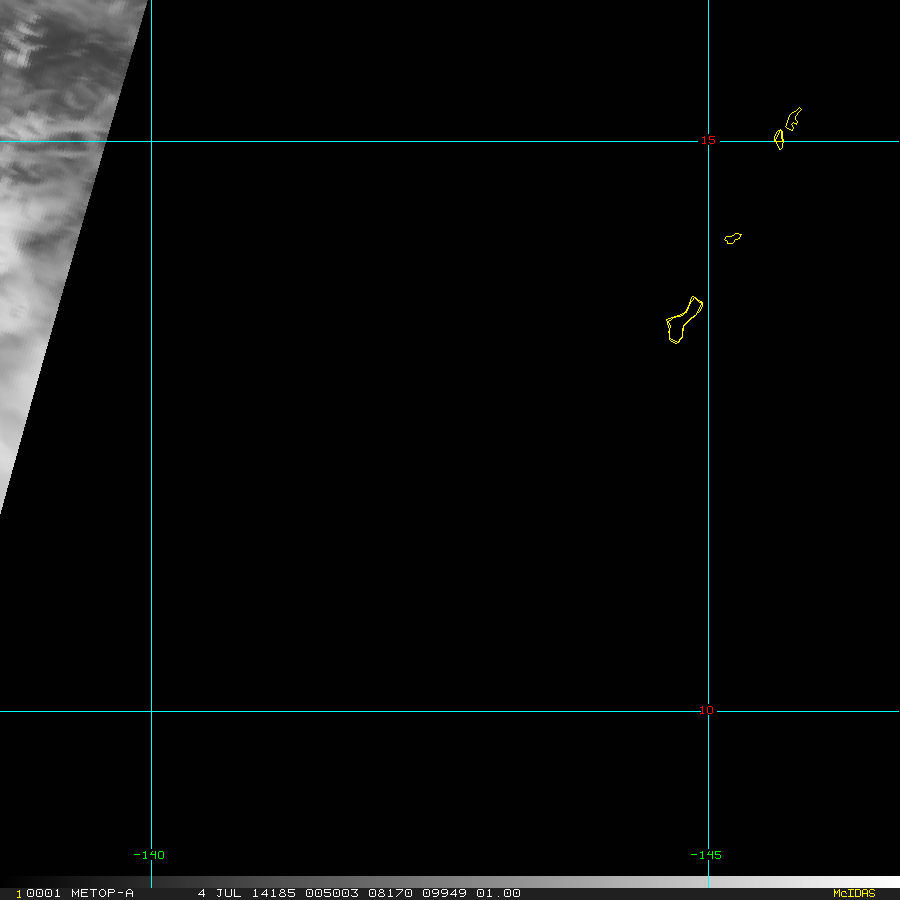
Task: Click the METOP-A satellite name
Action: (102, 893)
